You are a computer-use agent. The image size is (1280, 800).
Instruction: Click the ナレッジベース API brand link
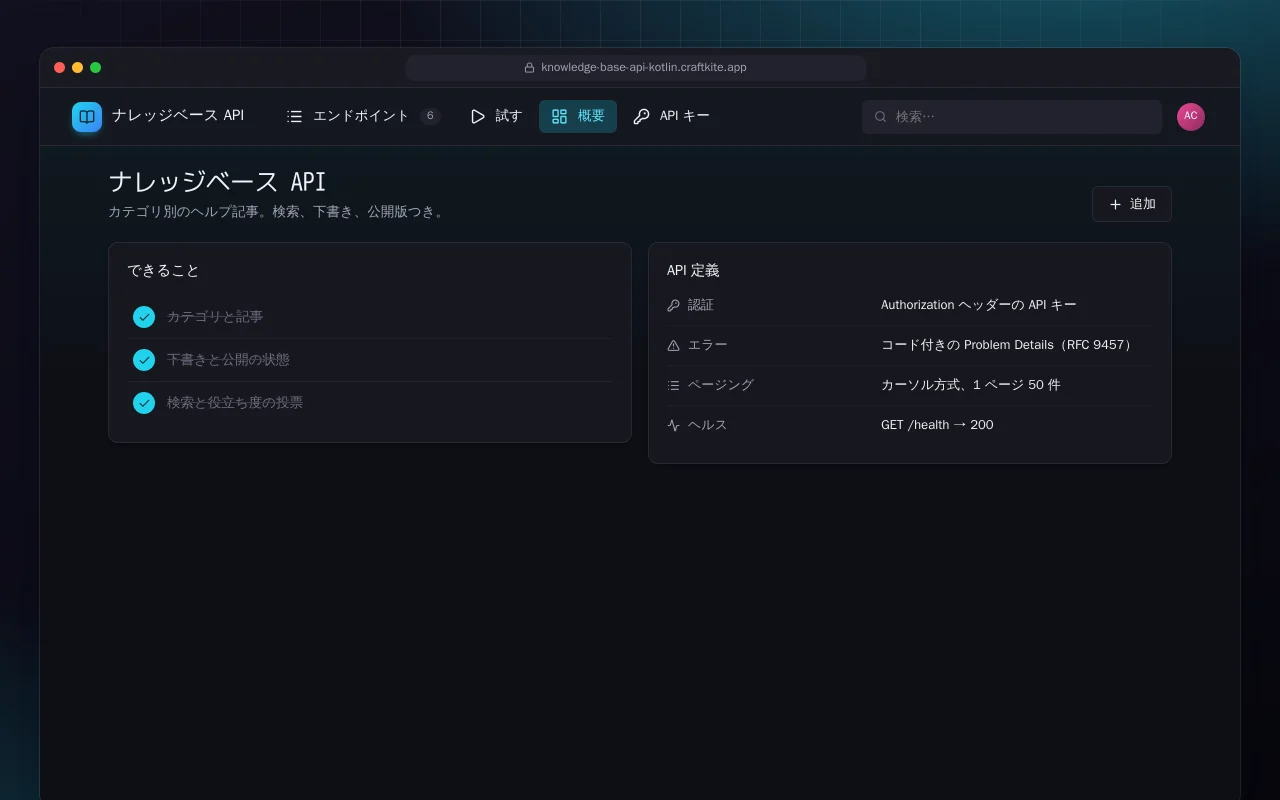point(158,116)
